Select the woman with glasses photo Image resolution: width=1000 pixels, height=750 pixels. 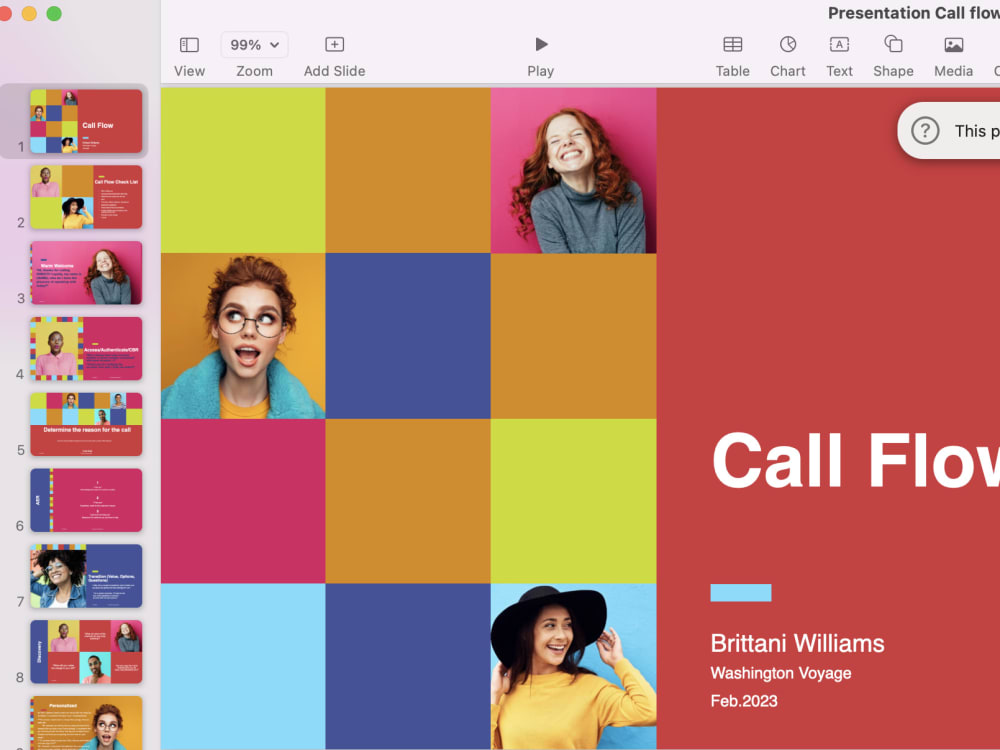click(243, 336)
